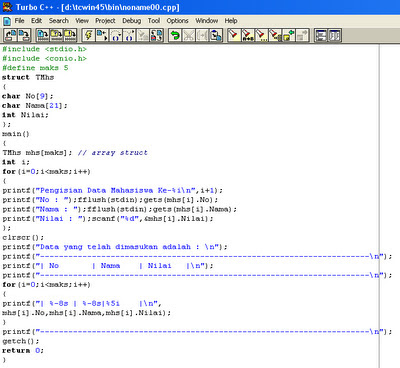Click the second file save toolbar icon
This screenshot has width=400, height=368.
point(56,35)
